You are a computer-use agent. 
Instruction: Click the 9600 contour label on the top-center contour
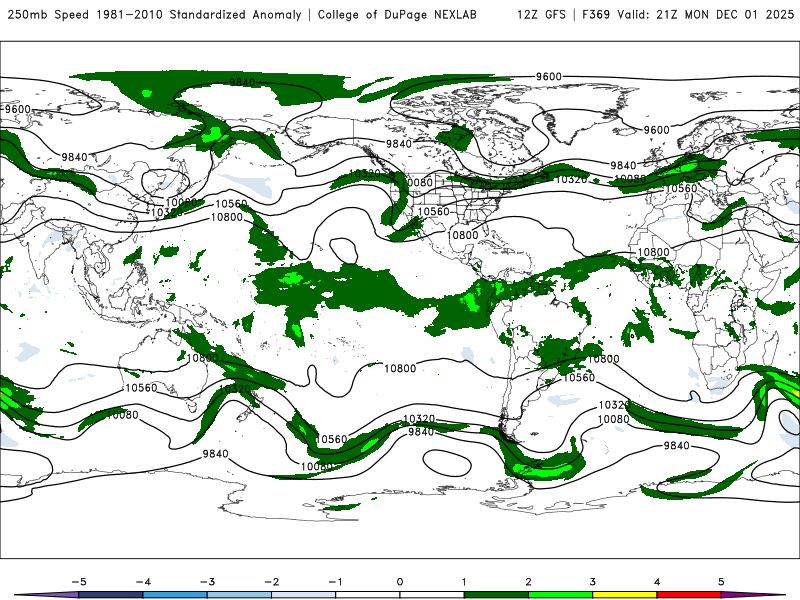548,77
